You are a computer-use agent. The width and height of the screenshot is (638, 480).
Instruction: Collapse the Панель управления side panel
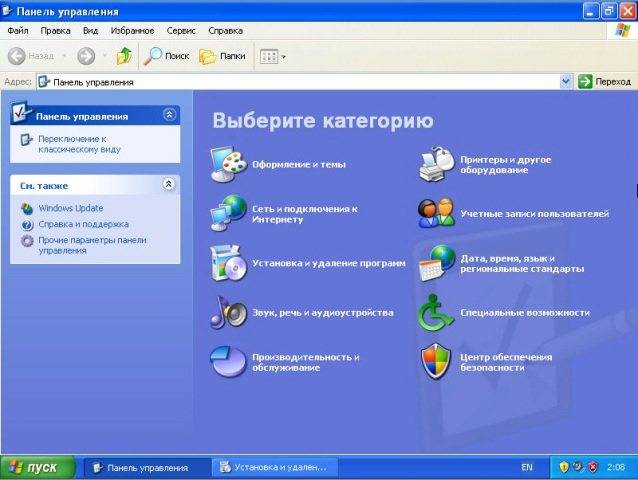tap(169, 115)
